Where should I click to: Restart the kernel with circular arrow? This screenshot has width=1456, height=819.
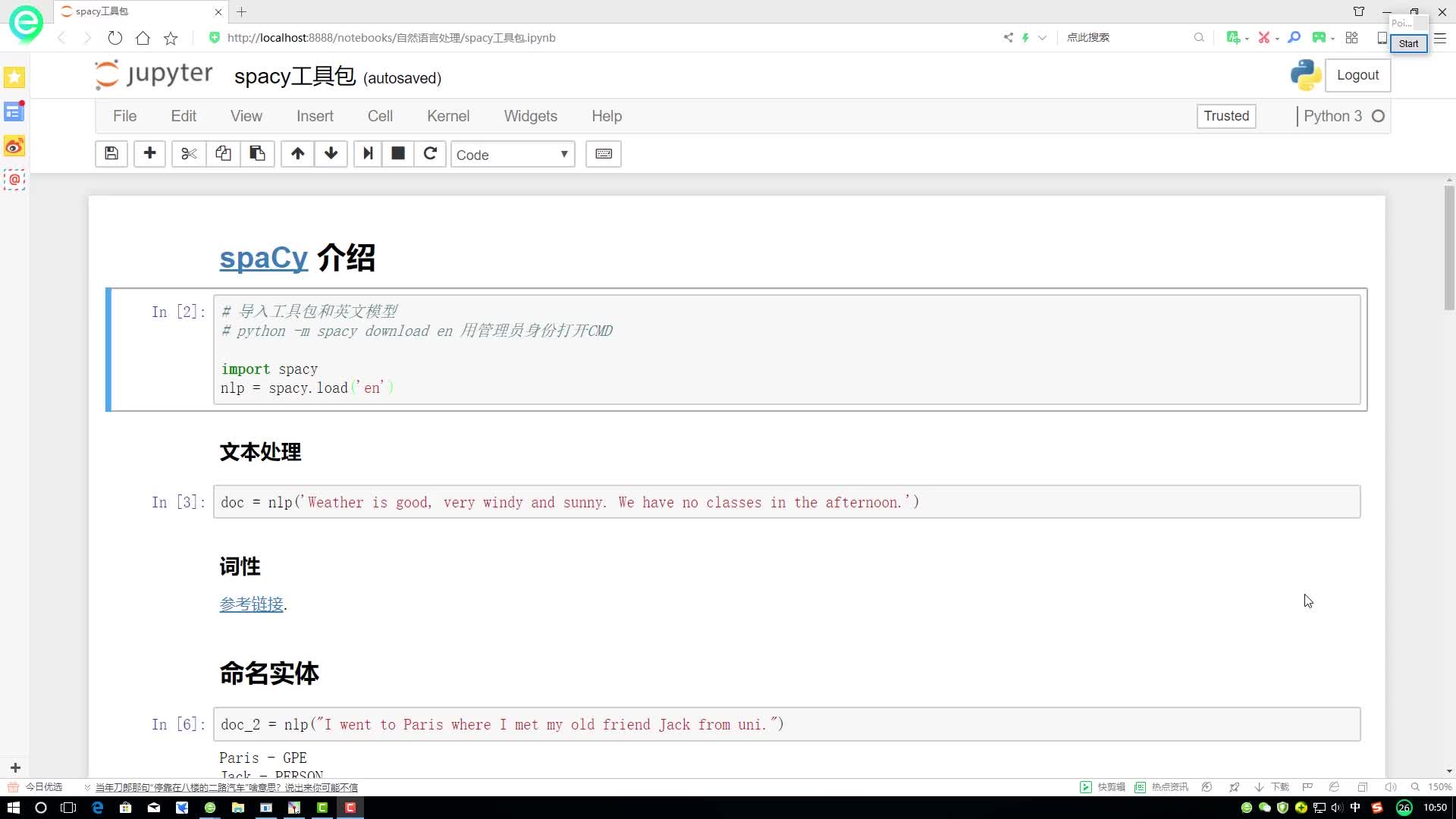click(430, 154)
